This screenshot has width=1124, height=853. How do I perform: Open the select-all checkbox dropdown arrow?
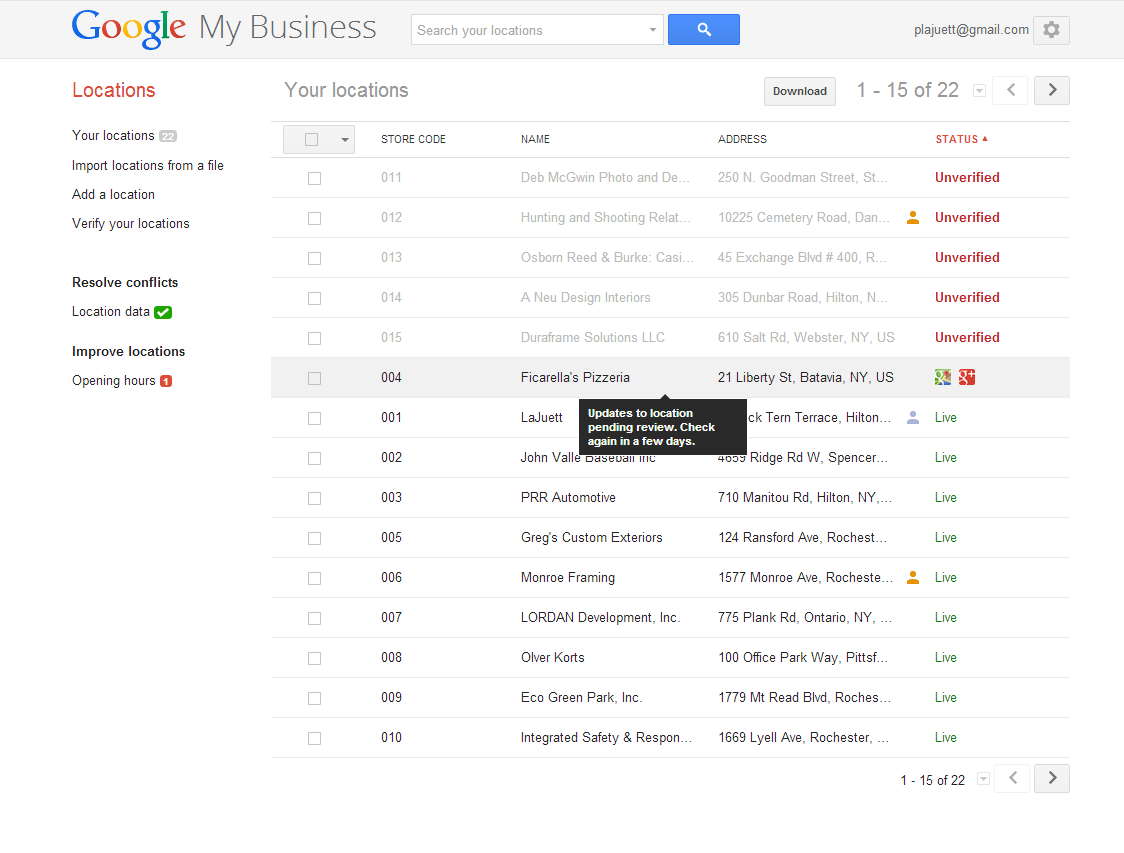tap(345, 140)
